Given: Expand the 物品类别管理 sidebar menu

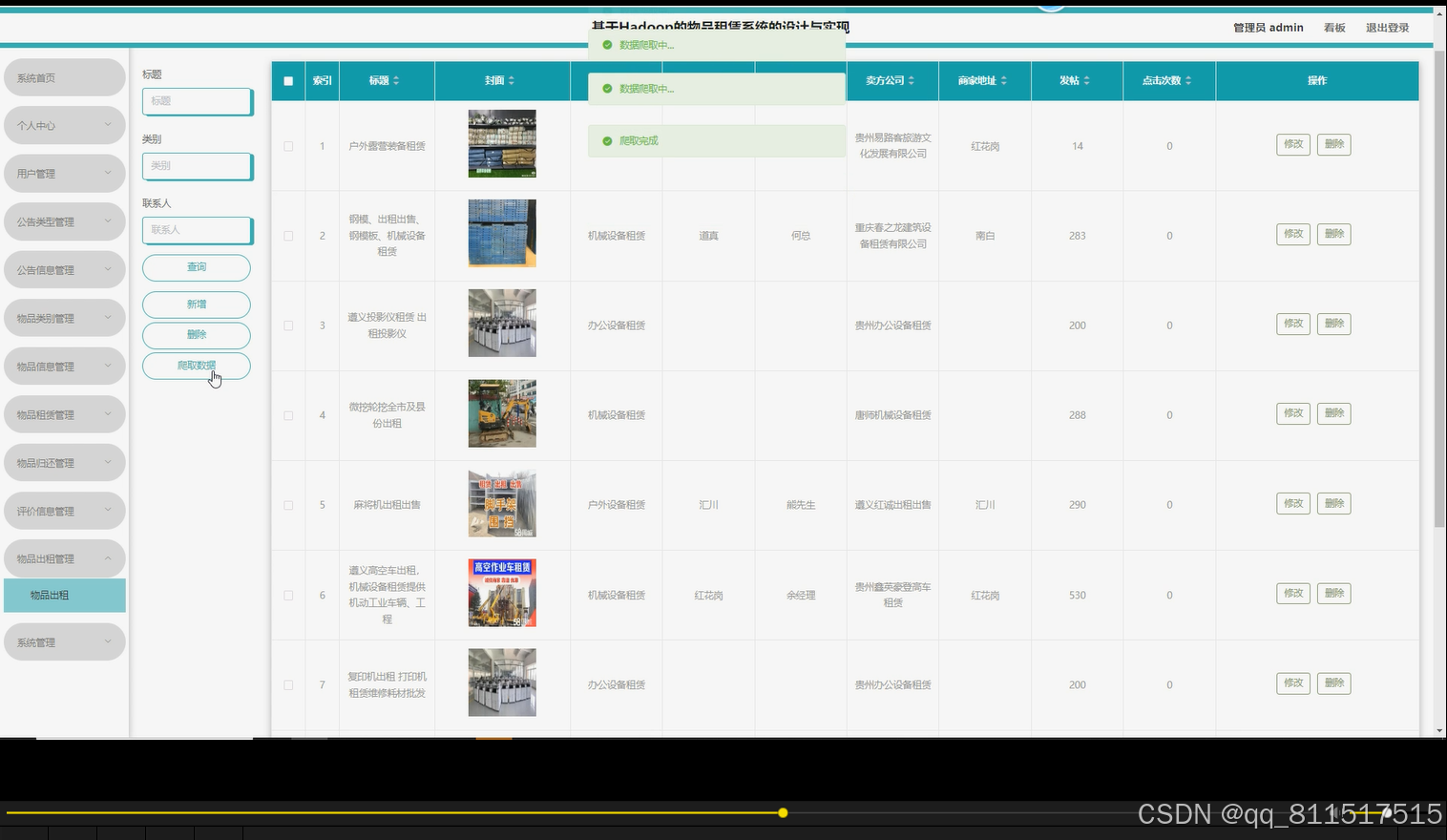Looking at the screenshot, I should (x=65, y=318).
